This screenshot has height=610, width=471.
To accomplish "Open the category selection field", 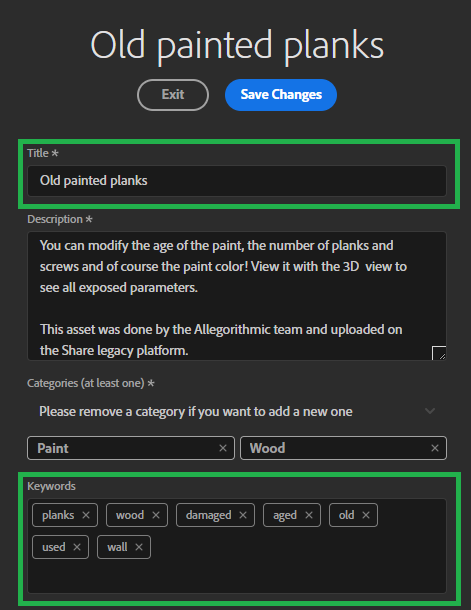I will pyautogui.click(x=237, y=411).
